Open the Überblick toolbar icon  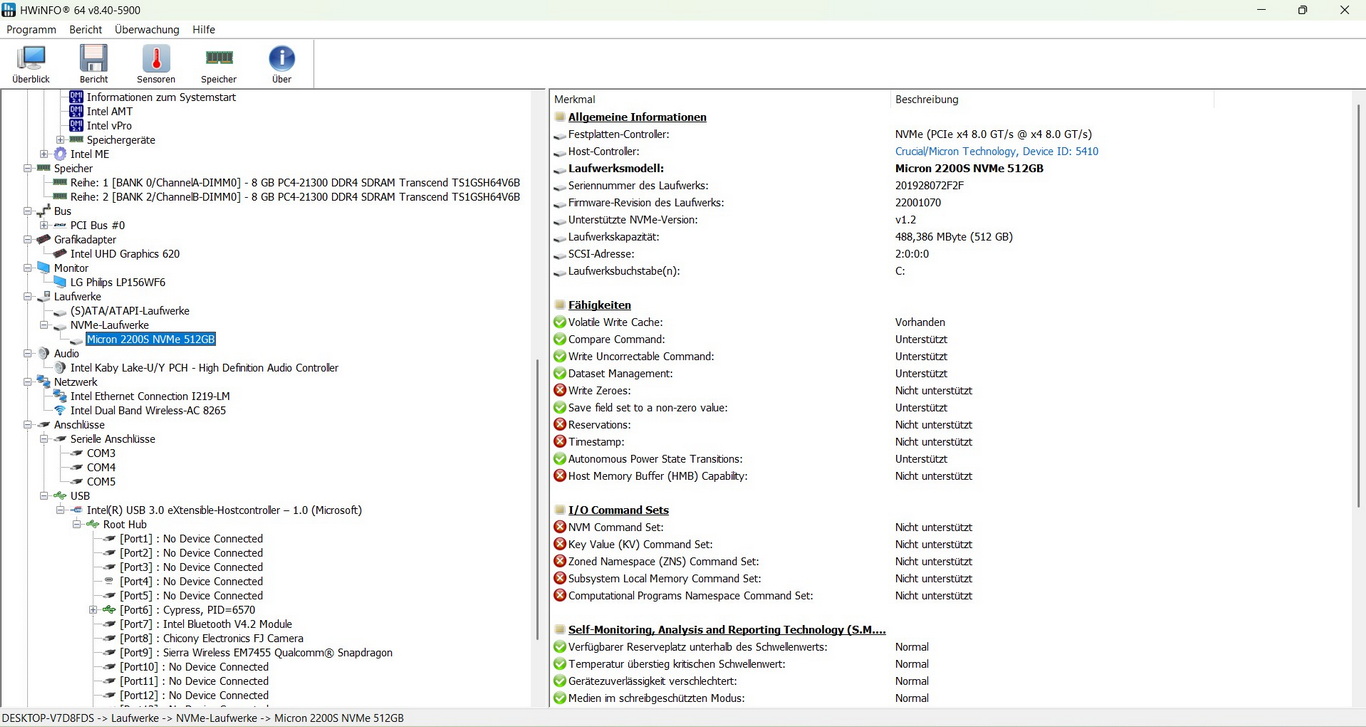pyautogui.click(x=31, y=64)
